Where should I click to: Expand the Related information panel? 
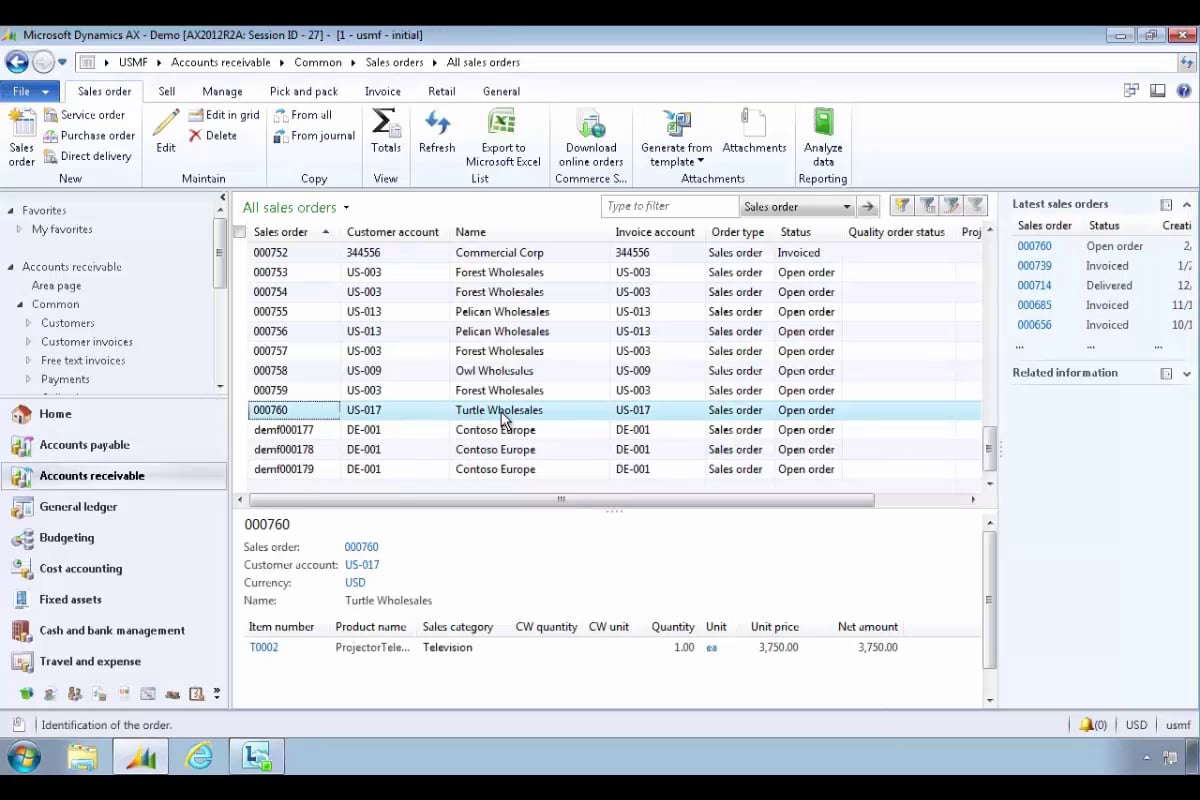tap(1187, 373)
